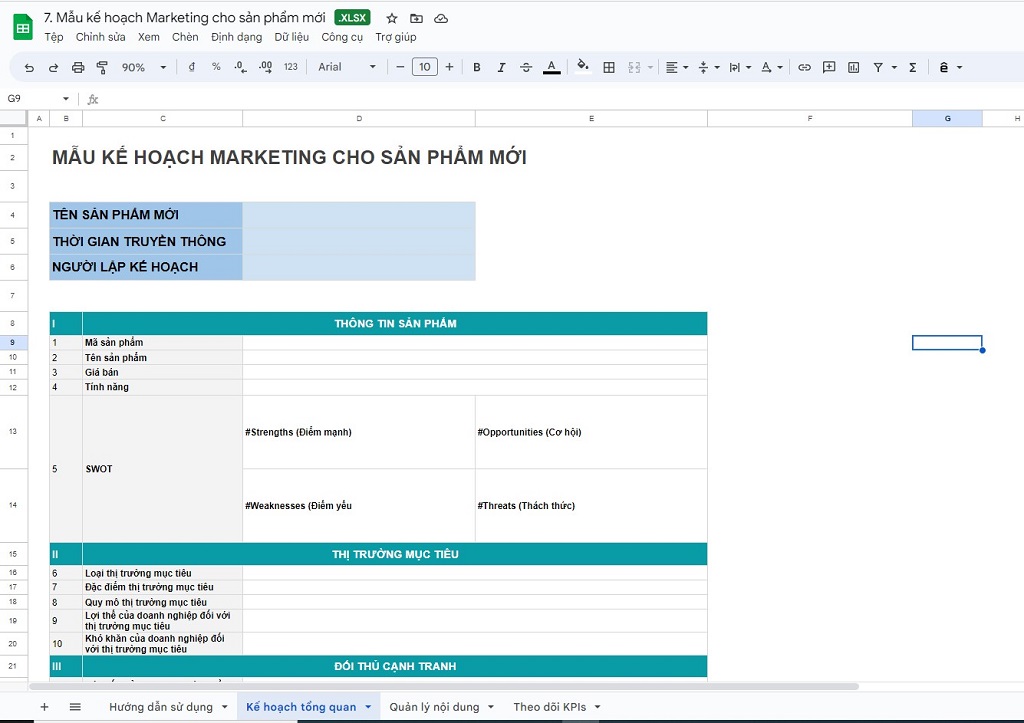This screenshot has width=1024, height=723.
Task: Select the paint format roller
Action: coord(102,67)
